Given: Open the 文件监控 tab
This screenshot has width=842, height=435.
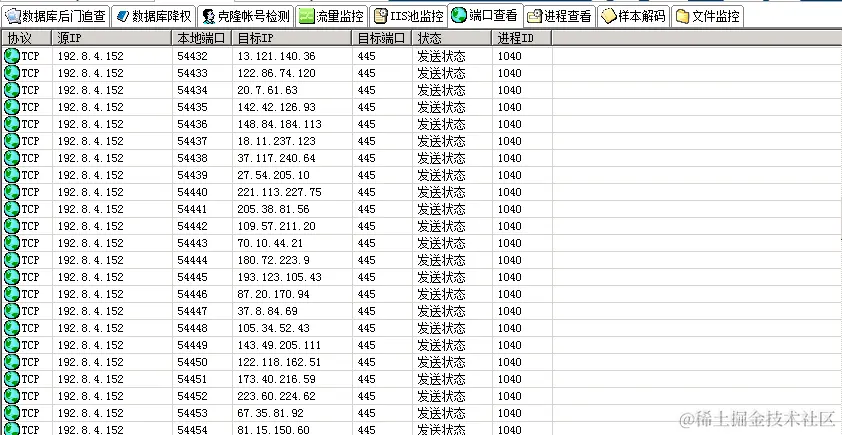Looking at the screenshot, I should [707, 17].
